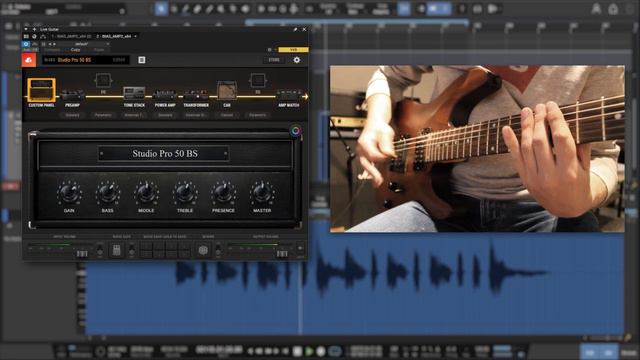Select the Preamp module

coord(72,97)
